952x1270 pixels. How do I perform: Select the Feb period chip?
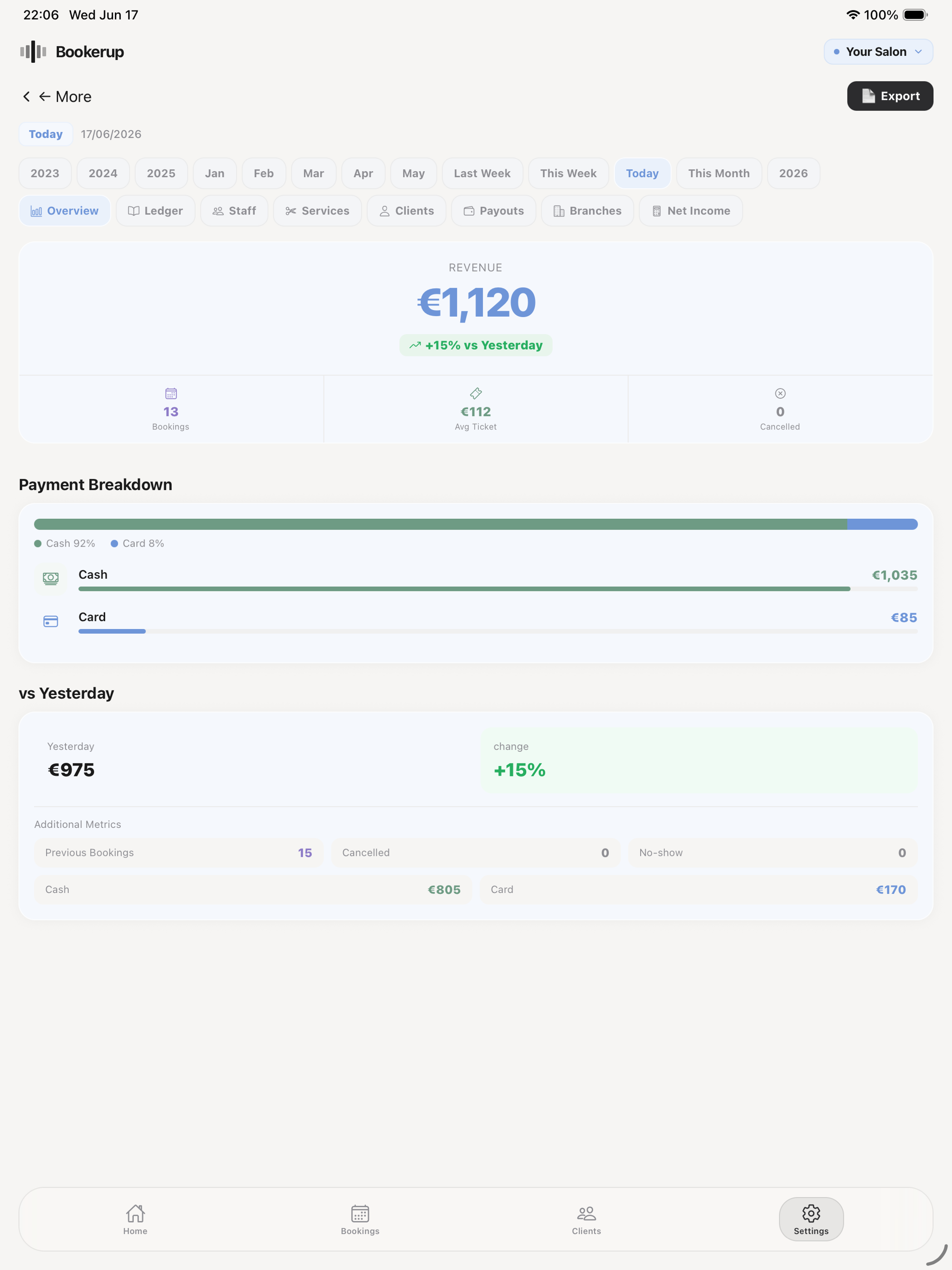click(x=264, y=173)
